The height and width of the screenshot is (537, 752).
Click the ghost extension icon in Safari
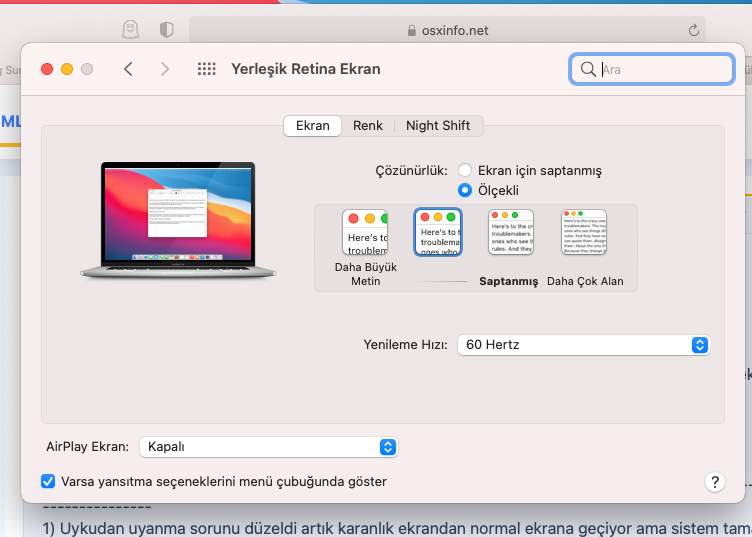pyautogui.click(x=130, y=30)
